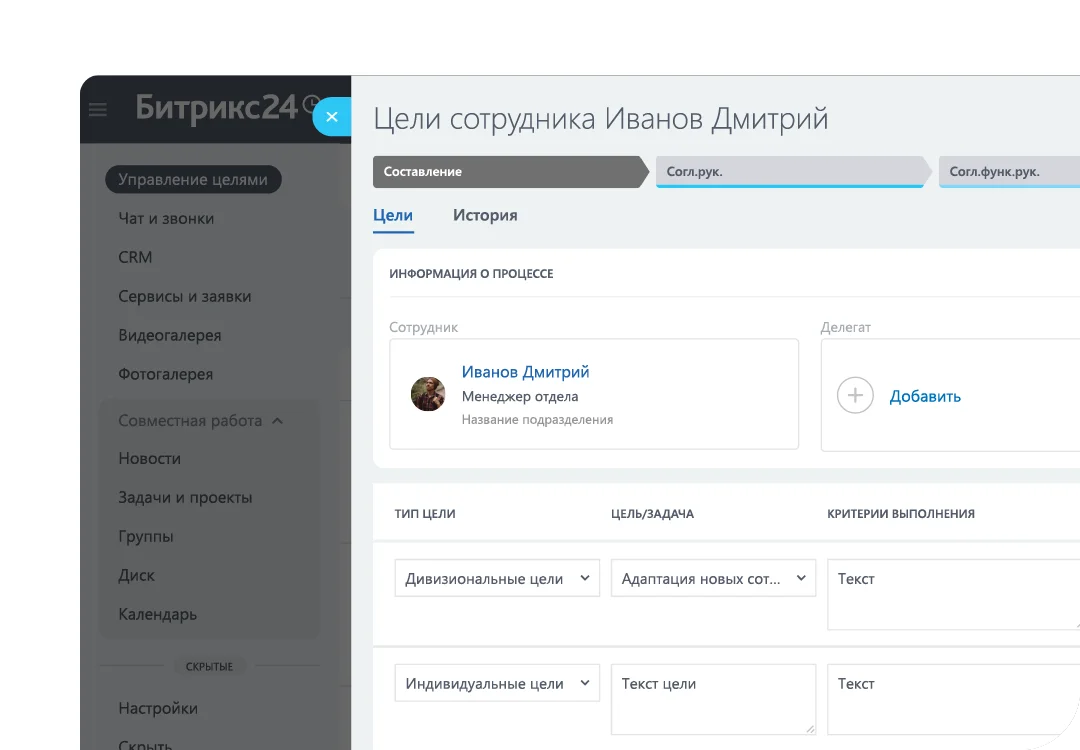
Task: Click the Добавить delegate link
Action: click(925, 396)
